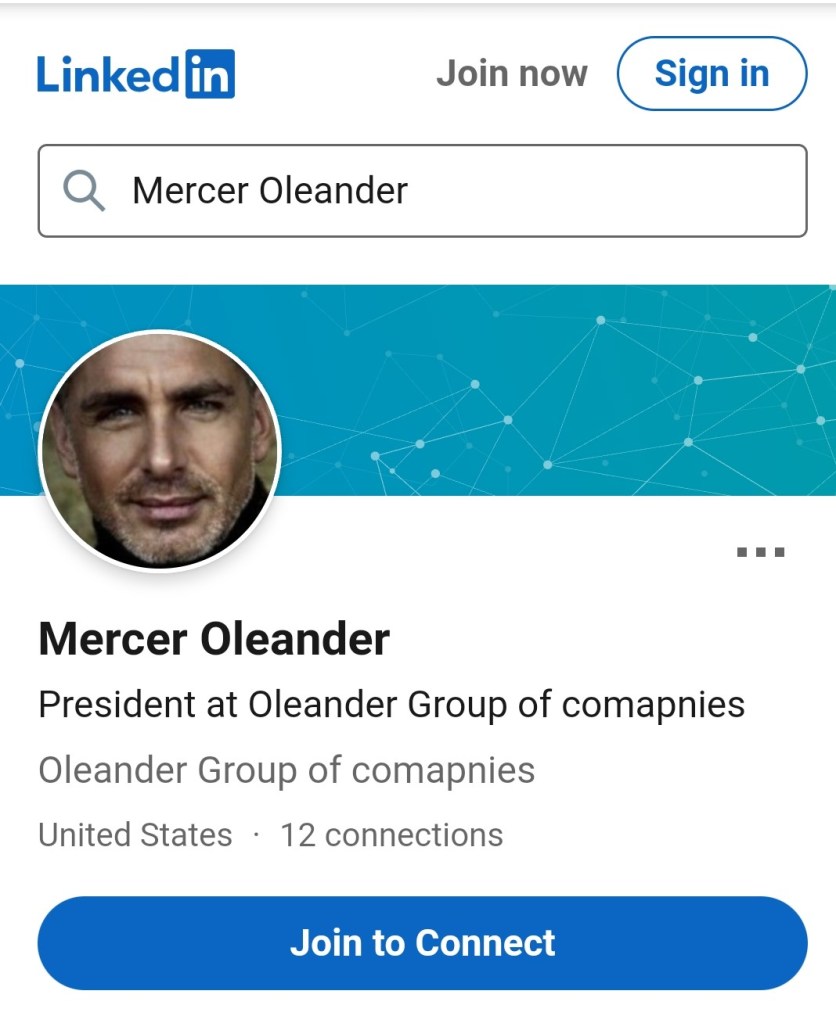The height and width of the screenshot is (1023, 836).
Task: Click the blue LinkedIn "in" logo square
Action: [x=210, y=74]
